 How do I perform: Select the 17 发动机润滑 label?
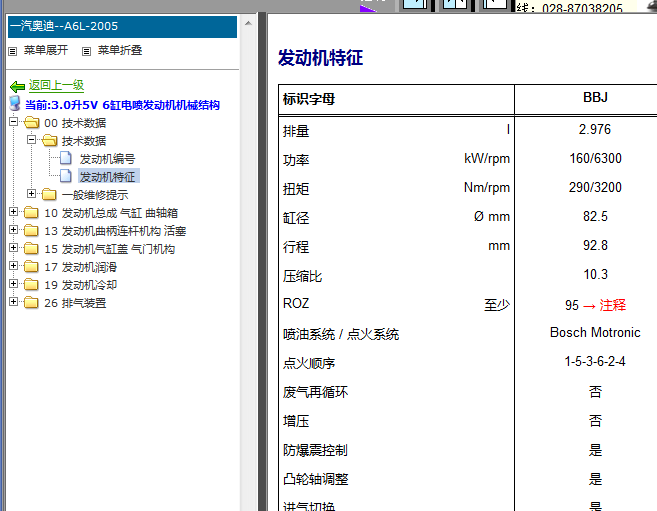pyautogui.click(x=80, y=267)
